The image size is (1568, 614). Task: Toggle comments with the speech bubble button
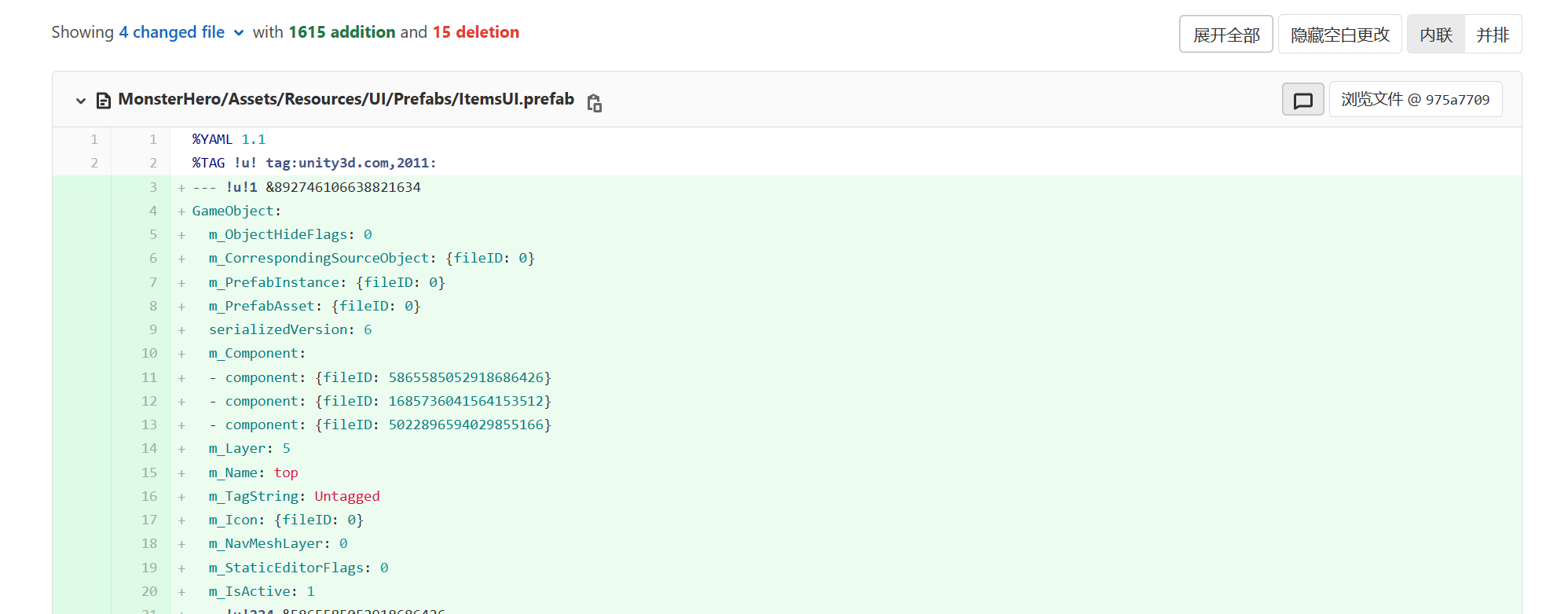pos(1302,100)
